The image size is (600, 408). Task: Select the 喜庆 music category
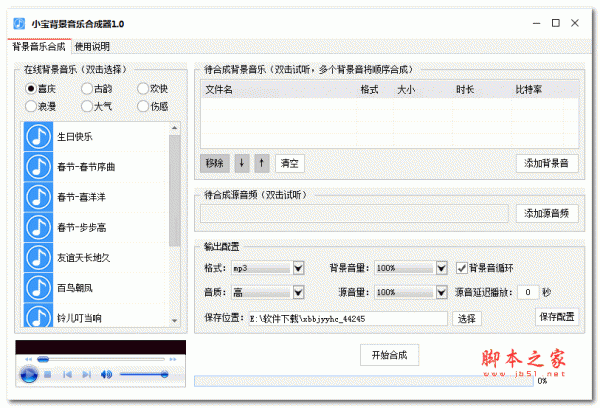(x=40, y=89)
